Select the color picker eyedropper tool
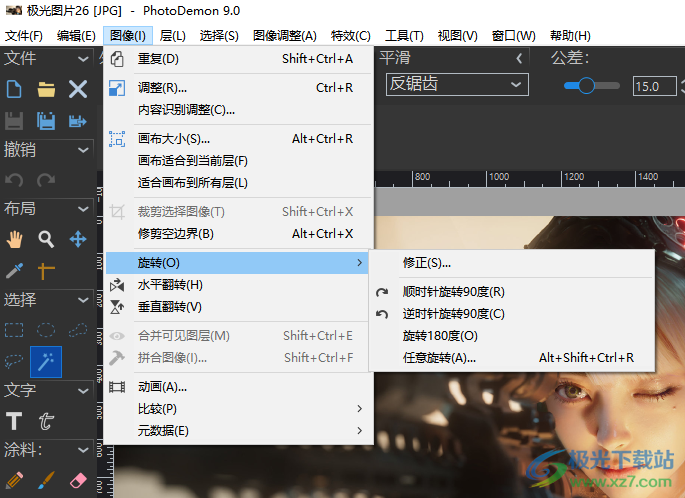 pos(14,271)
